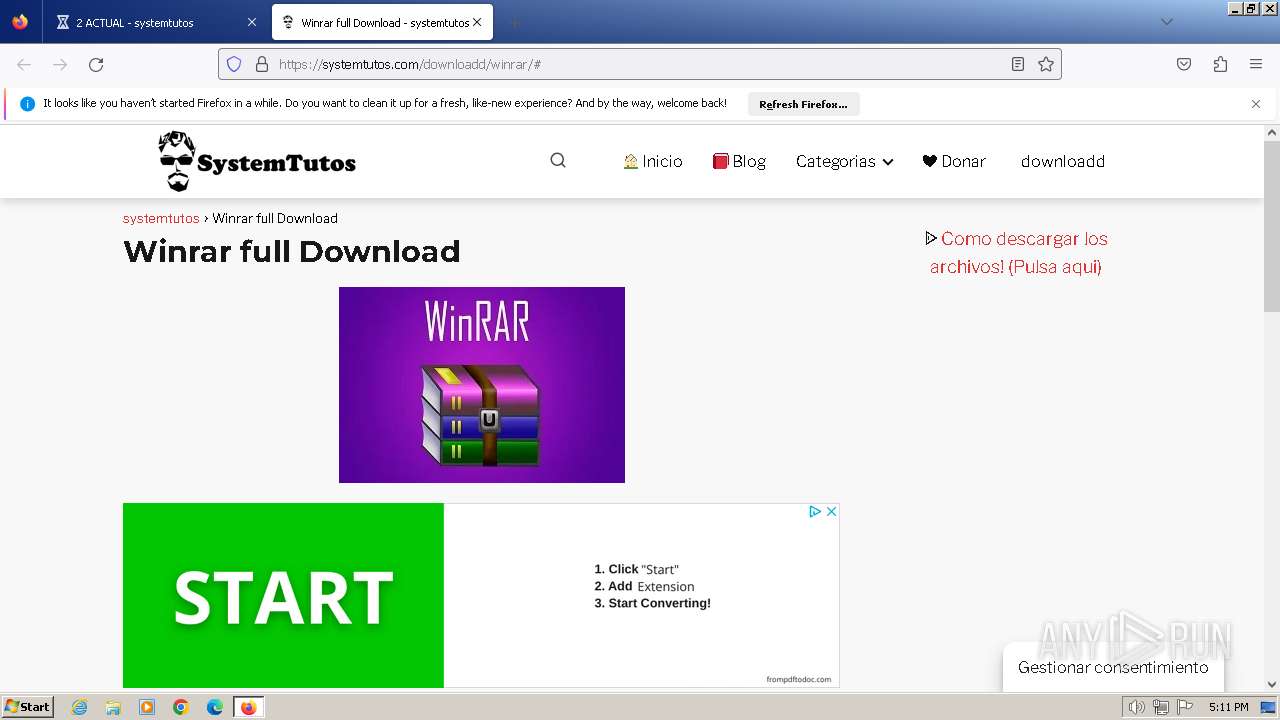Click the frompdftodoc.com ad text
Viewport: 1280px width, 720px height.
pos(799,679)
